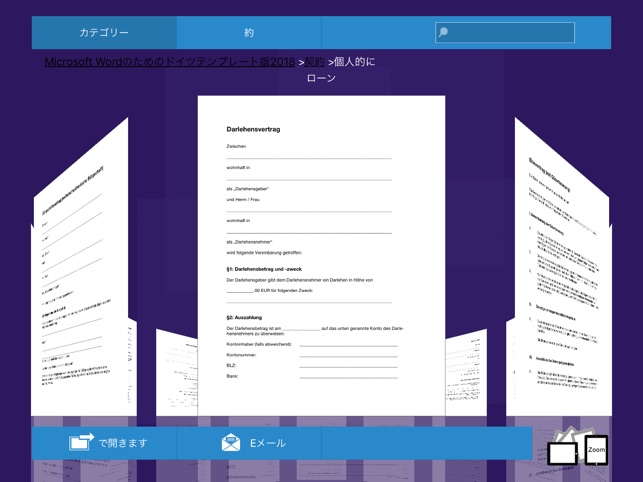This screenshot has width=643, height=482.
Task: Click the envelope email icon
Action: pyautogui.click(x=231, y=443)
